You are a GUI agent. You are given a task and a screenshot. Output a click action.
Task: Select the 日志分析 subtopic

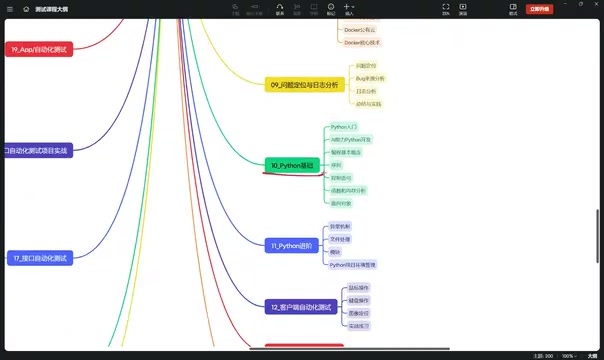366,91
